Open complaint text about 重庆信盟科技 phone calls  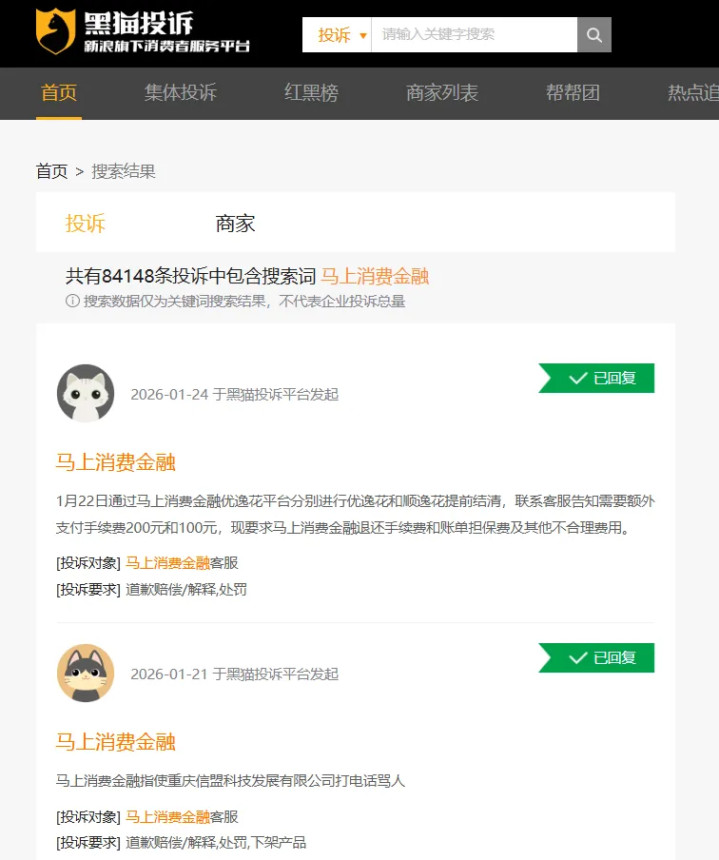coord(230,780)
